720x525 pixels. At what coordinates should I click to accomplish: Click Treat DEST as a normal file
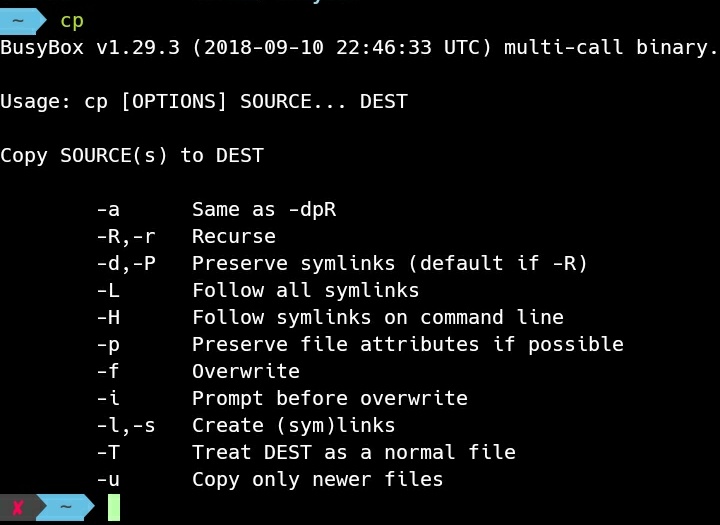(x=354, y=452)
